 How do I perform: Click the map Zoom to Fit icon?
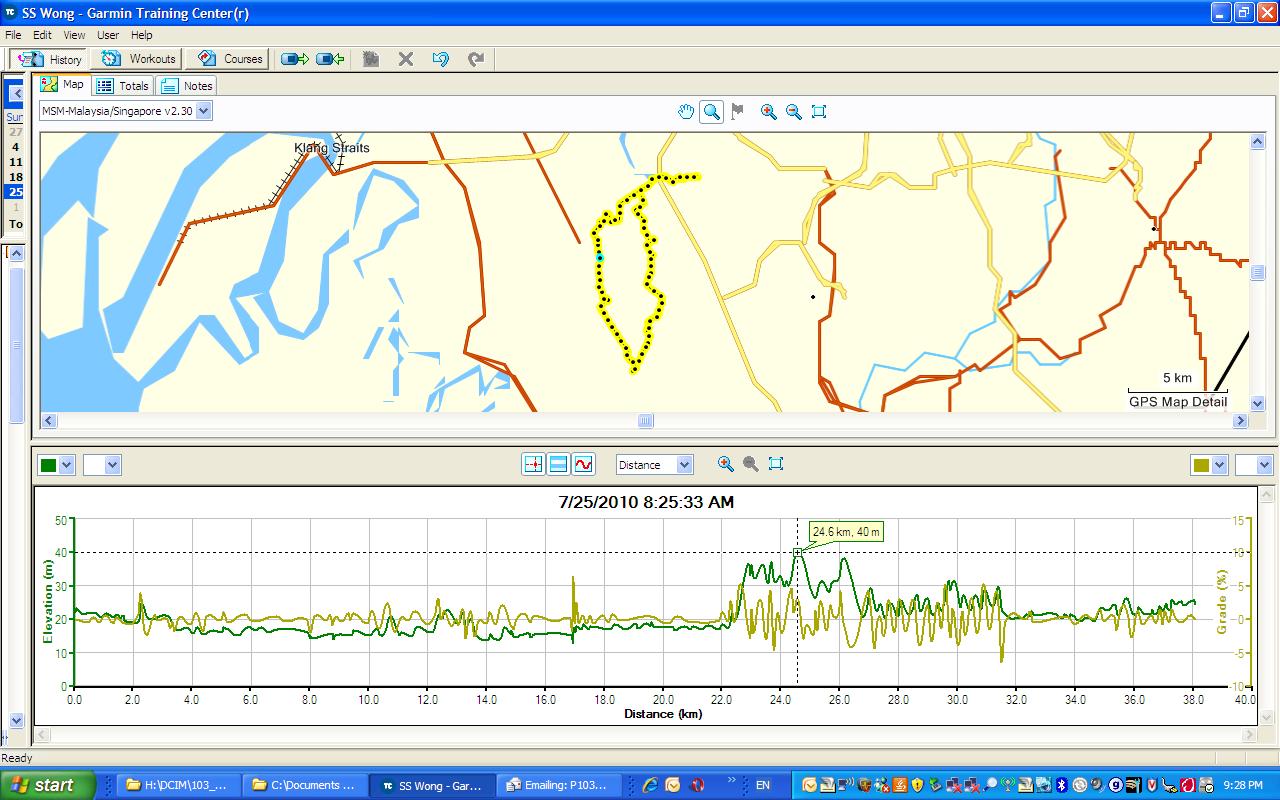click(x=819, y=112)
